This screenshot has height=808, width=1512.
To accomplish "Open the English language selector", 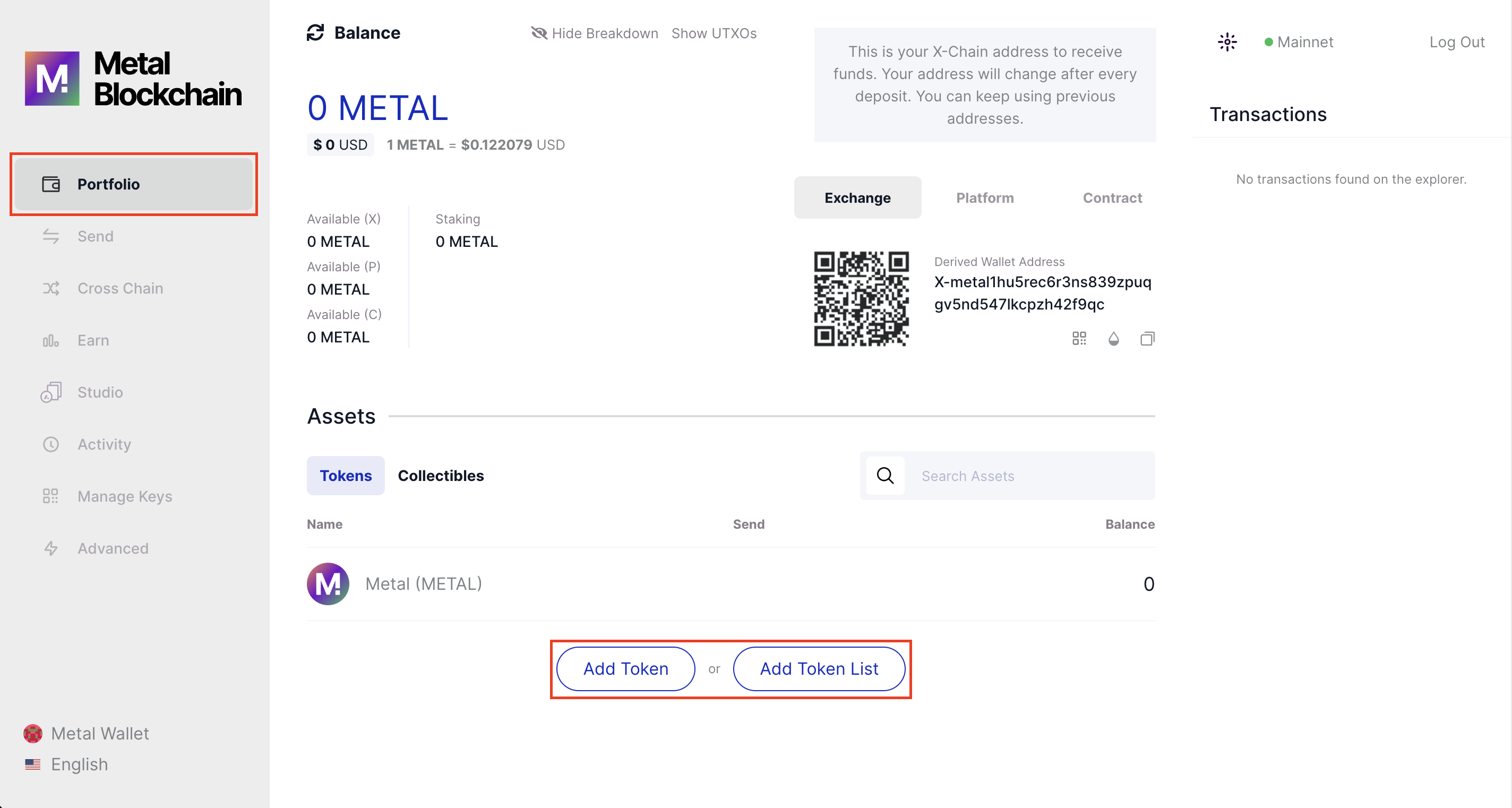I will tap(79, 764).
